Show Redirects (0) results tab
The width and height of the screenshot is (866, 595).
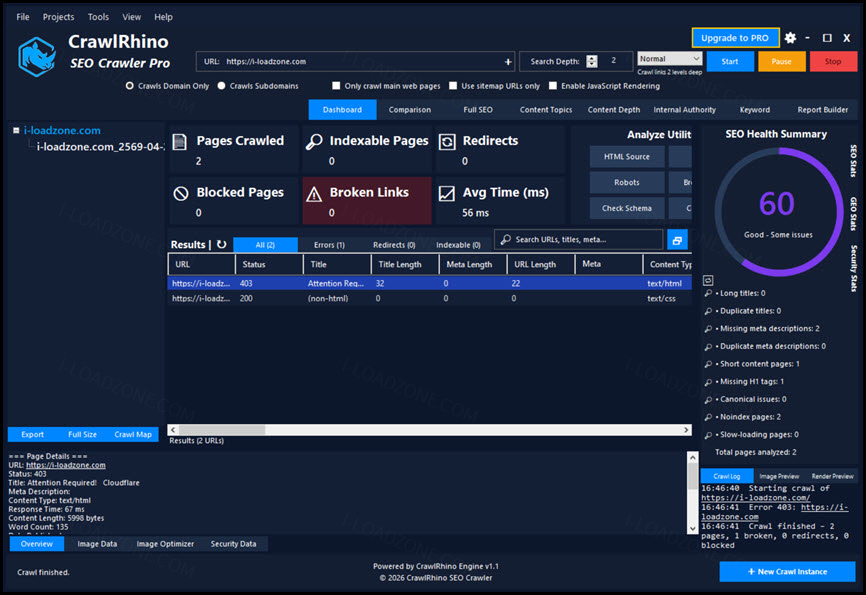click(x=394, y=245)
